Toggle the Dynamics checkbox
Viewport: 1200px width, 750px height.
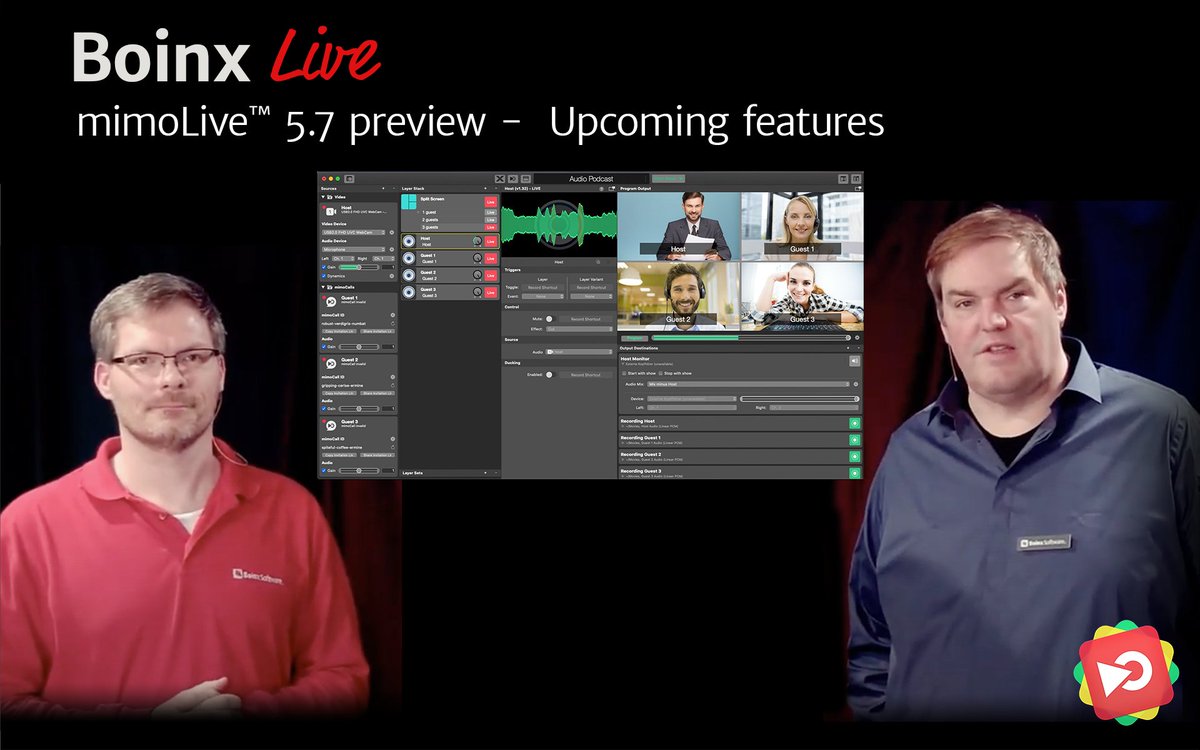click(x=324, y=276)
